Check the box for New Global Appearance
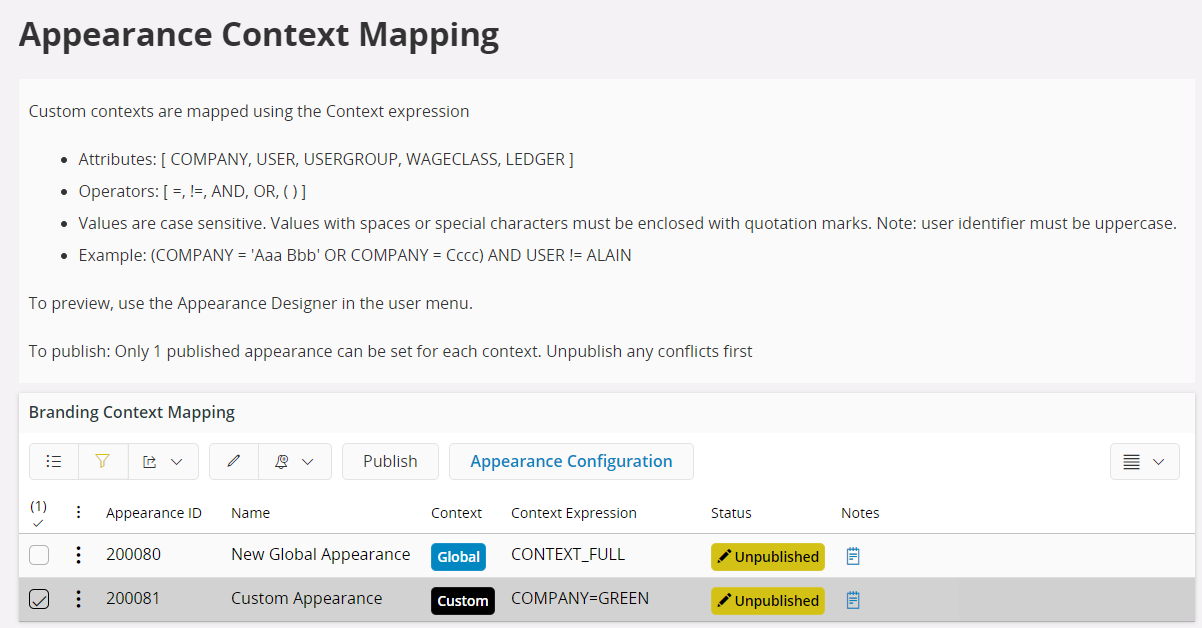1202x628 pixels. coord(39,555)
